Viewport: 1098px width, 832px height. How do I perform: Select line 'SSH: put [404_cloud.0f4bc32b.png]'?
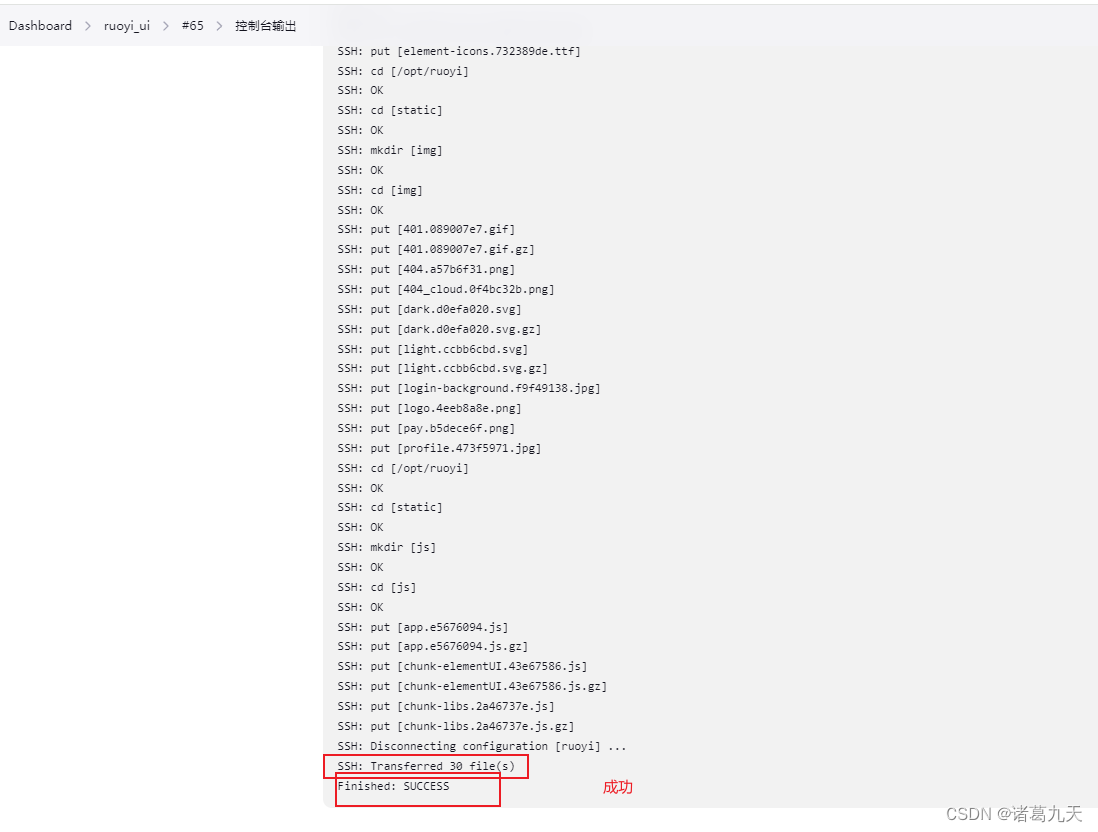445,289
